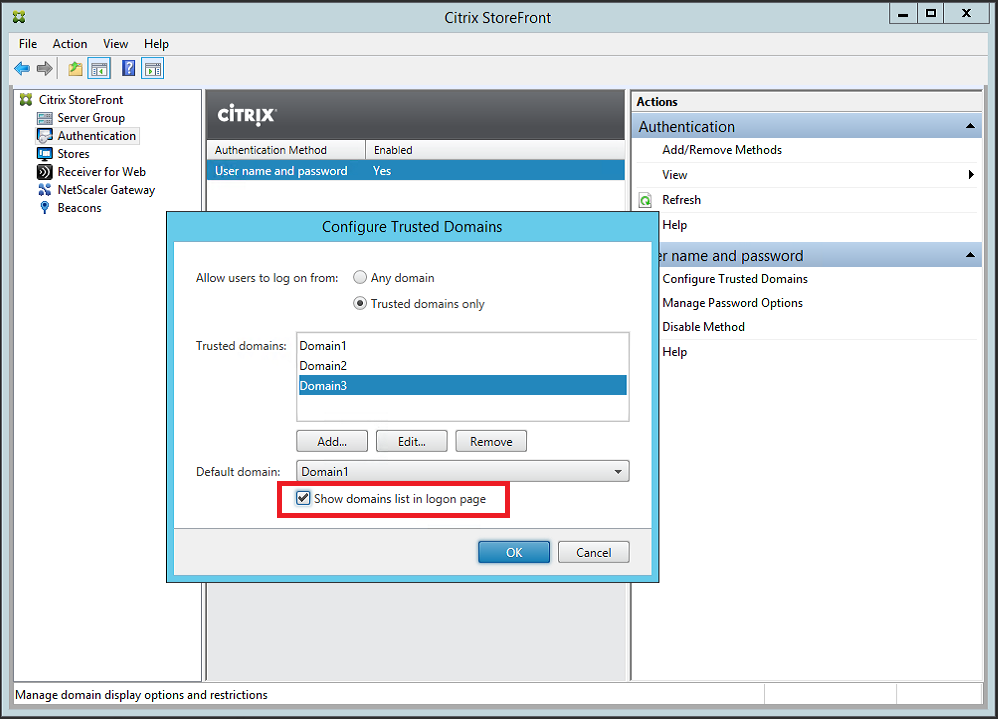The width and height of the screenshot is (998, 719).
Task: Select the Beacons pin icon
Action: coord(44,208)
